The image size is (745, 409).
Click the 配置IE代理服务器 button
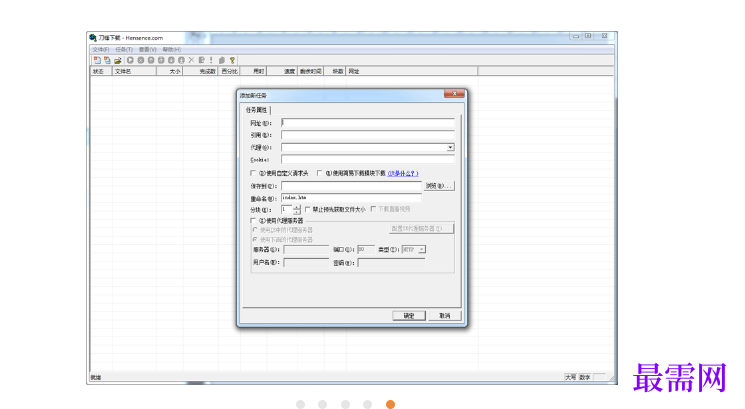pyautogui.click(x=421, y=229)
